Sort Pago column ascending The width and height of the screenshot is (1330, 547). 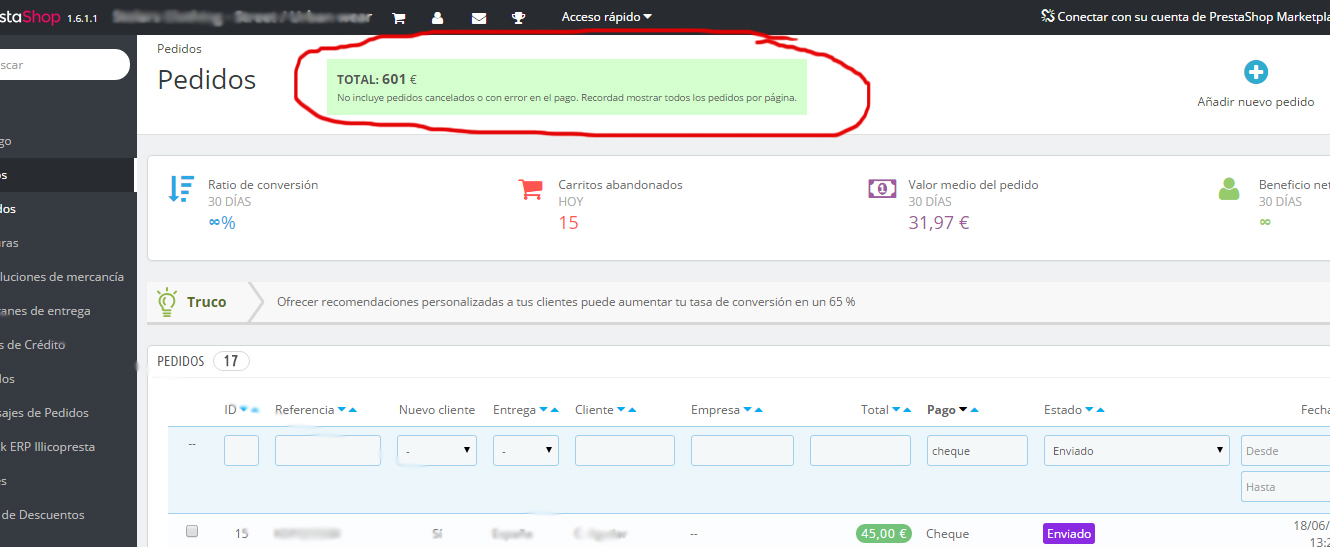click(974, 410)
